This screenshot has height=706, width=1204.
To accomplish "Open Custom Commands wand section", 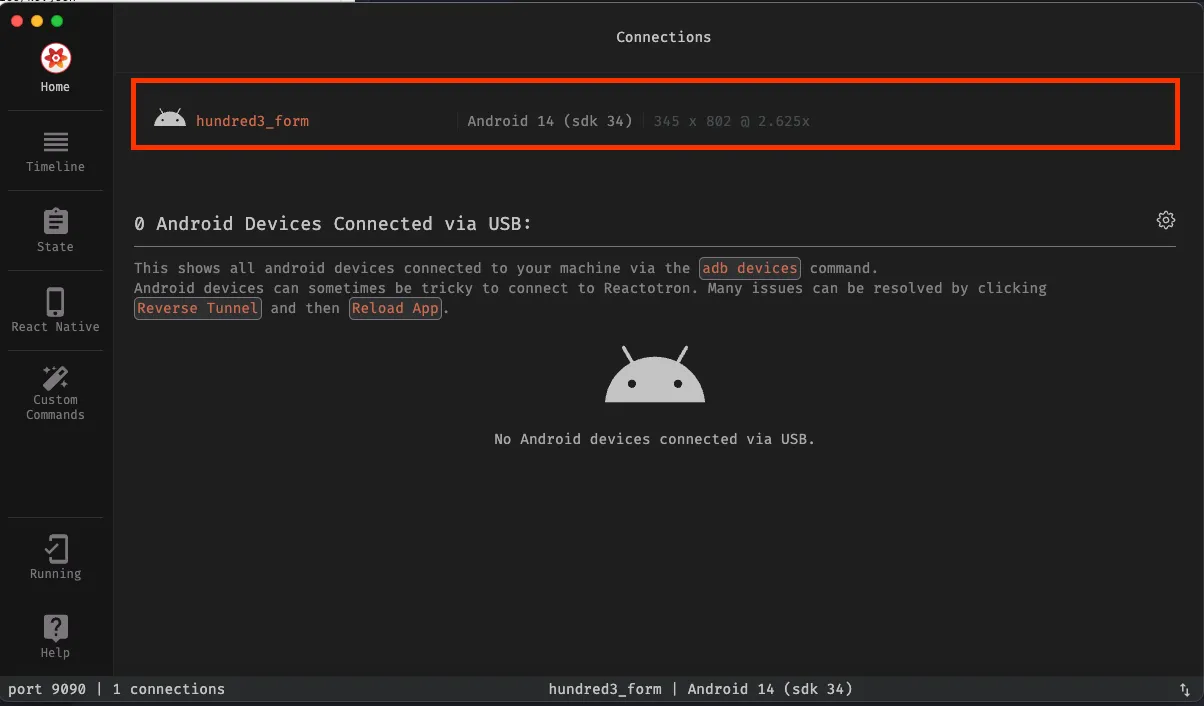I will tap(56, 392).
